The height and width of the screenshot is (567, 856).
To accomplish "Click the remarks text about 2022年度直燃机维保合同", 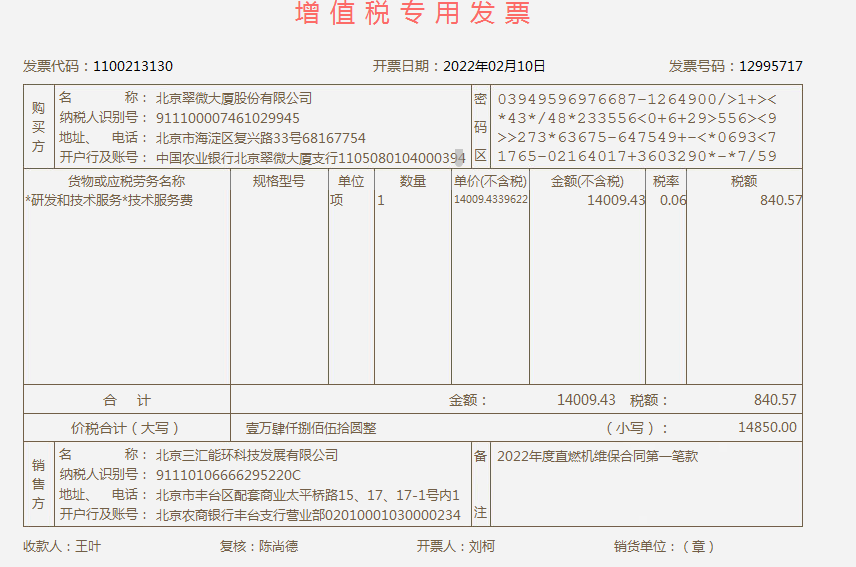I will click(597, 456).
